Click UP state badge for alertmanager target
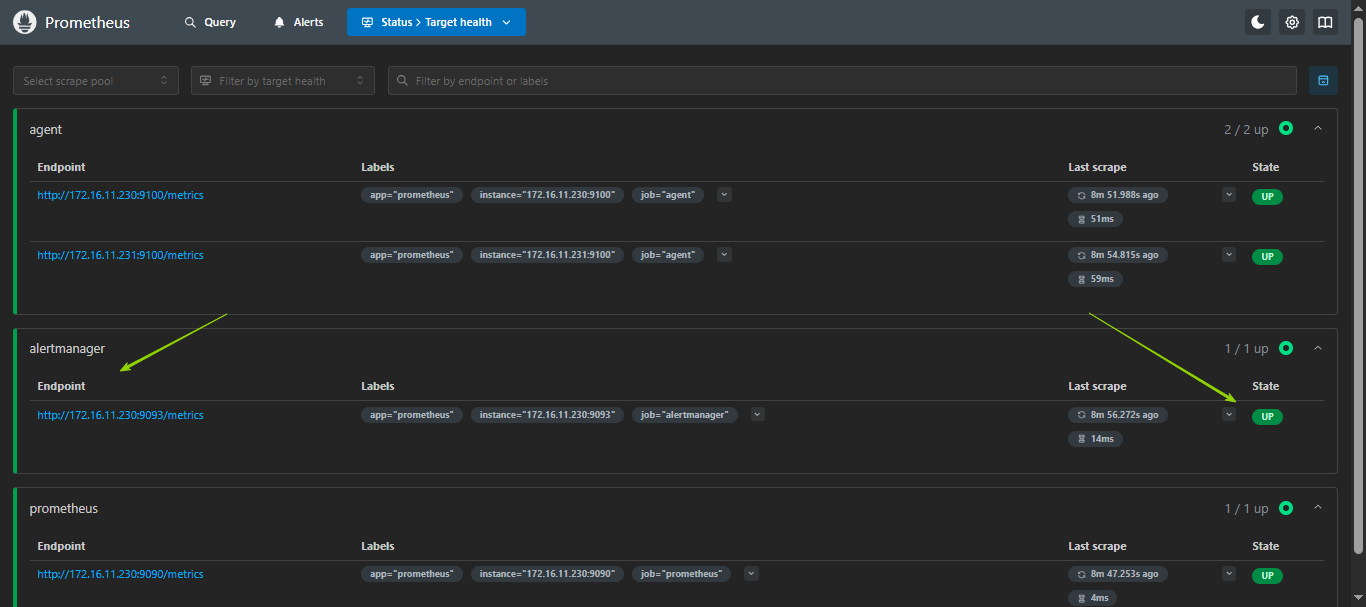 click(1267, 417)
